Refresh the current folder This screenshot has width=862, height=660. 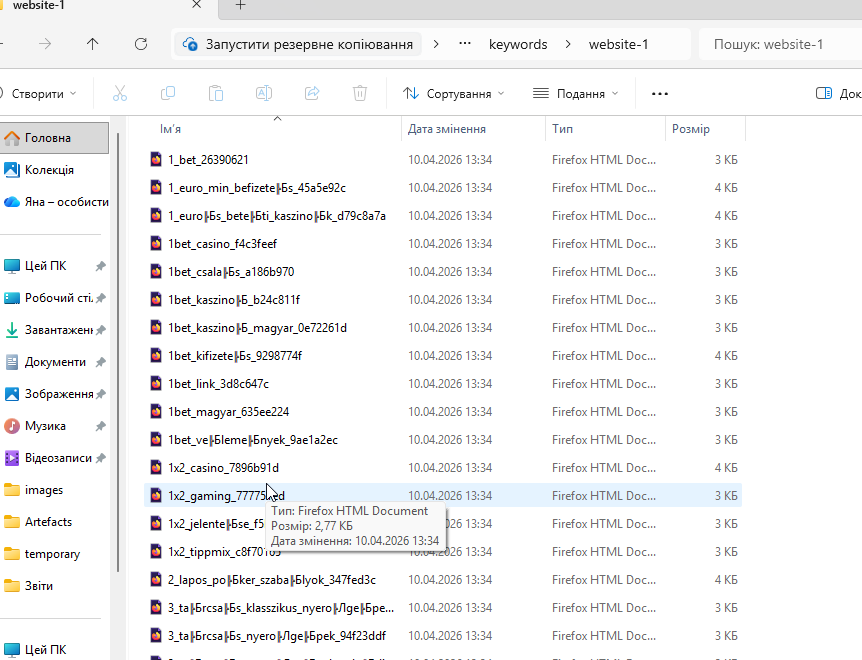(x=141, y=44)
